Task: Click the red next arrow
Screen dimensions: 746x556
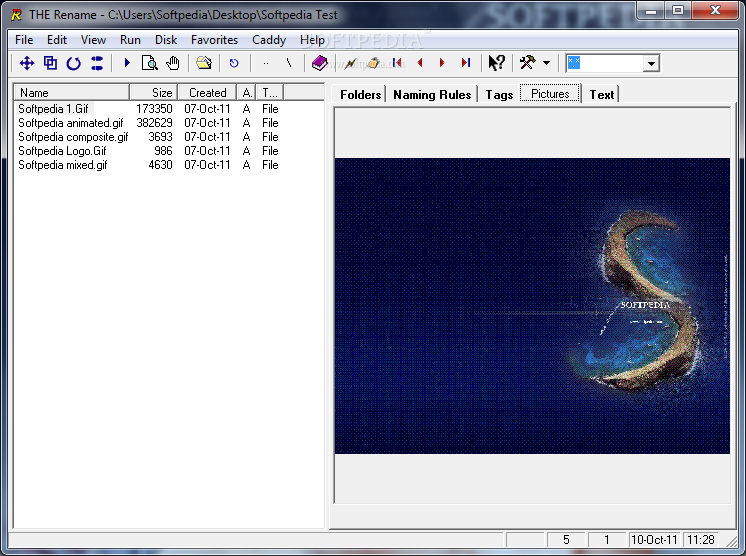Action: click(442, 62)
